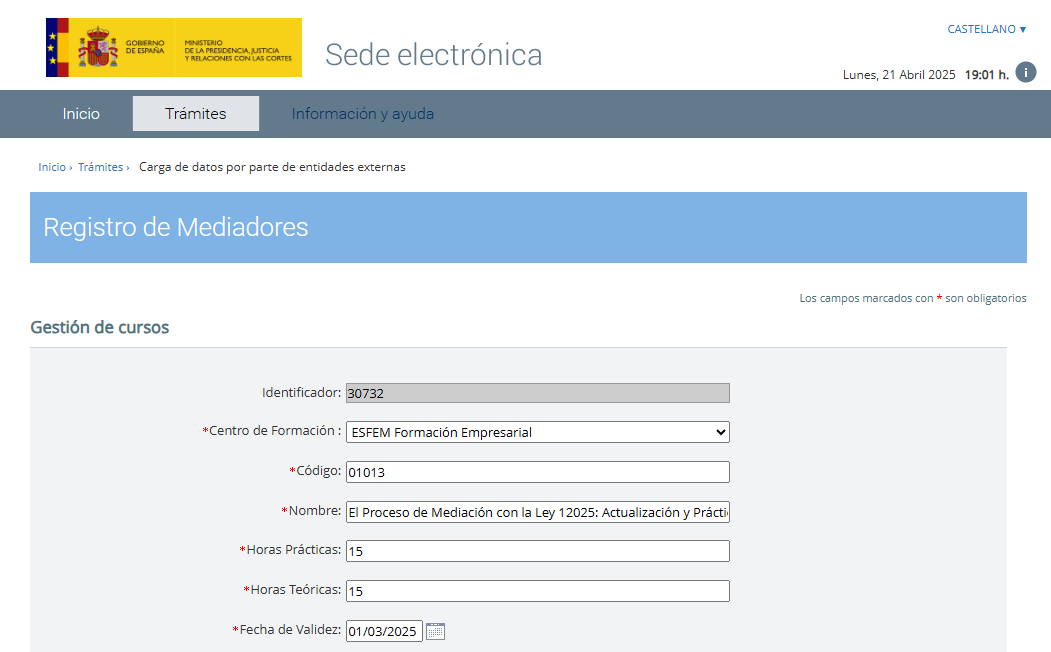Click the Inicio breadcrumb link

pos(52,167)
